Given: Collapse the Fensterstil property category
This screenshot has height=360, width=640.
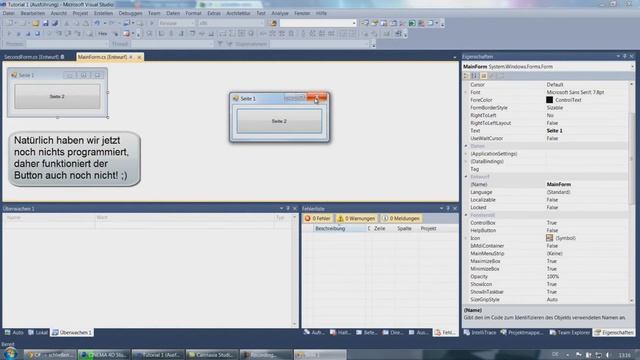Looking at the screenshot, I should point(466,215).
